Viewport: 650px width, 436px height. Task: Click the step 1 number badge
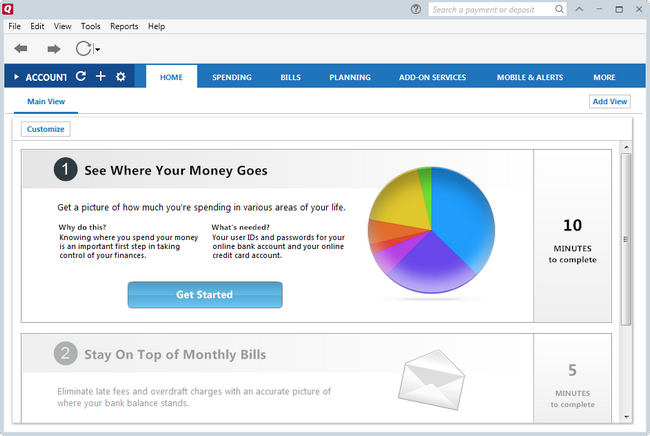65,169
